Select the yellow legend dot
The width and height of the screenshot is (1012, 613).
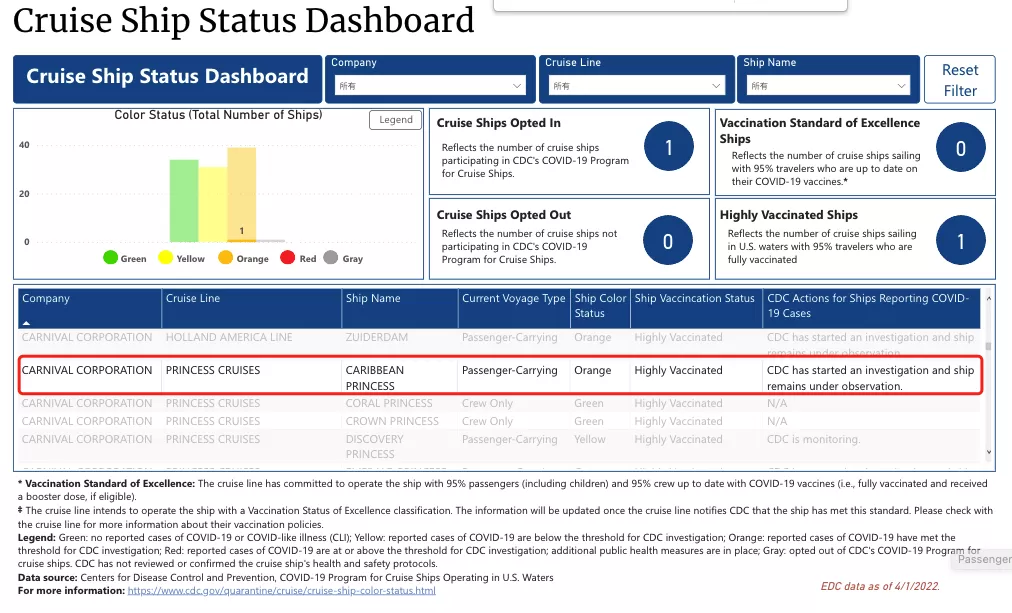165,257
